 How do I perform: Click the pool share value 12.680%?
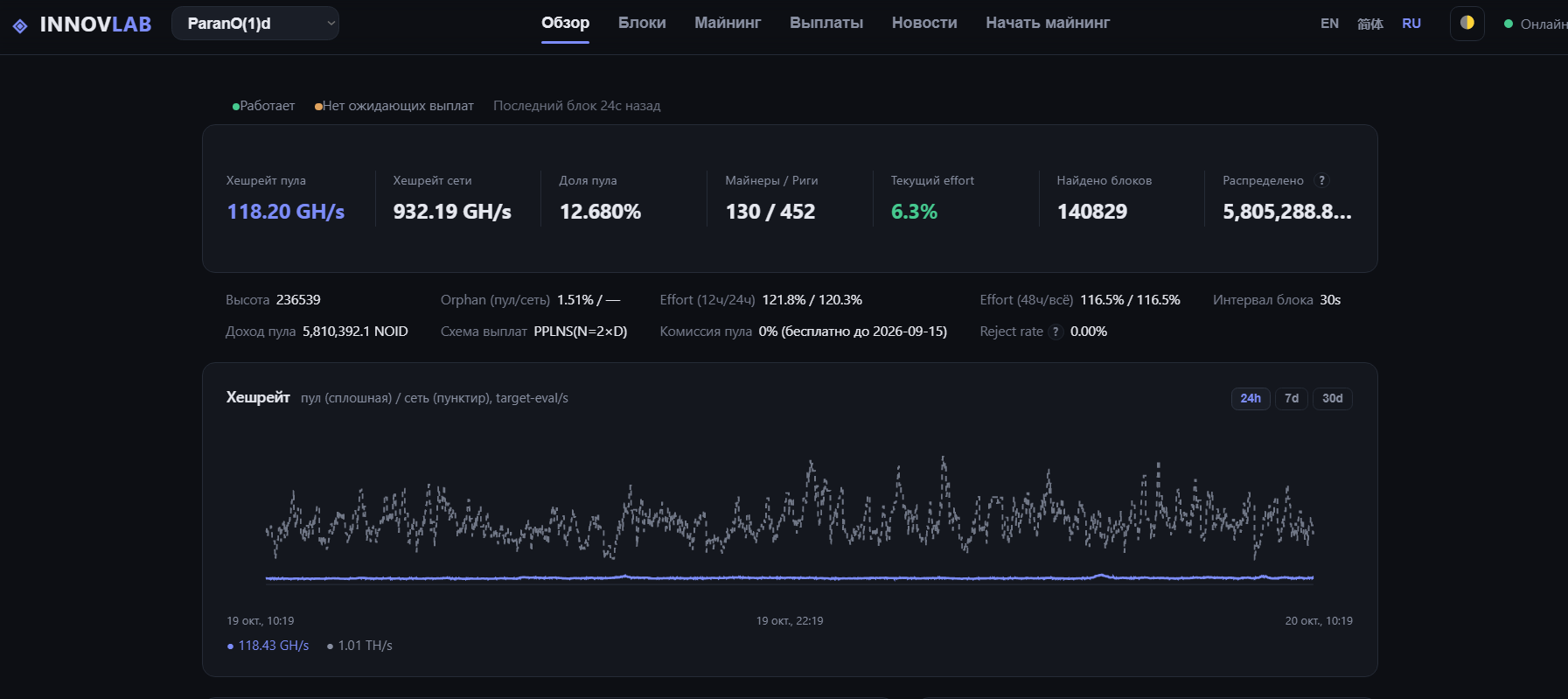pos(600,212)
